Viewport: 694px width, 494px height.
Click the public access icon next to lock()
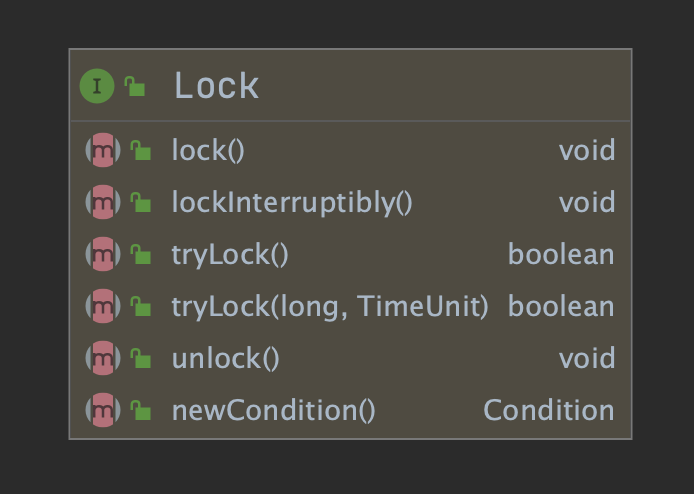click(141, 151)
